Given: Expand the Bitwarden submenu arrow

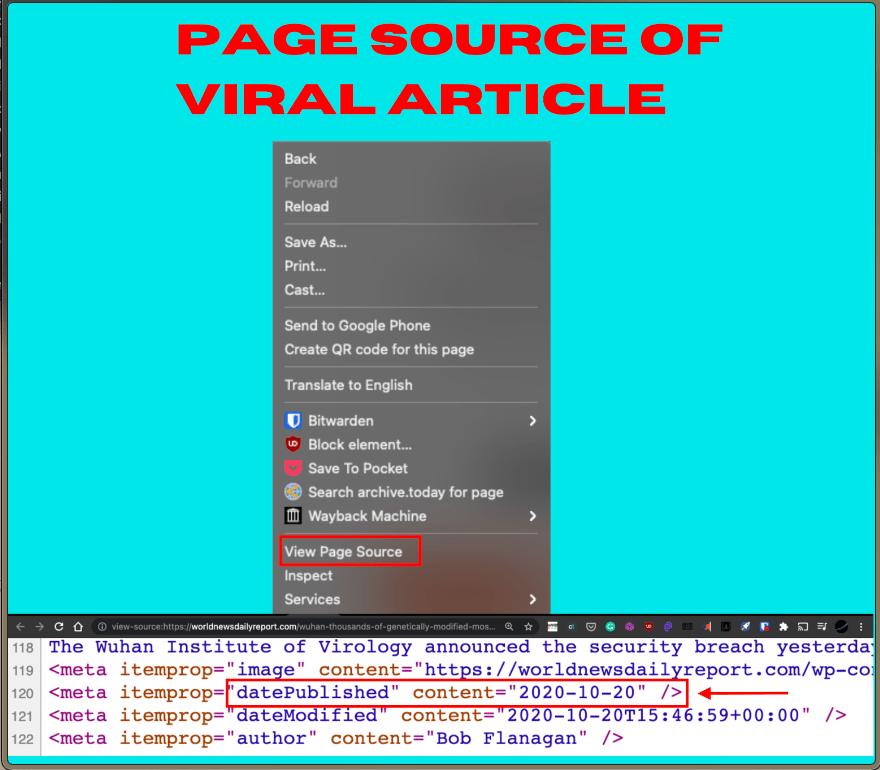Looking at the screenshot, I should pyautogui.click(x=533, y=420).
